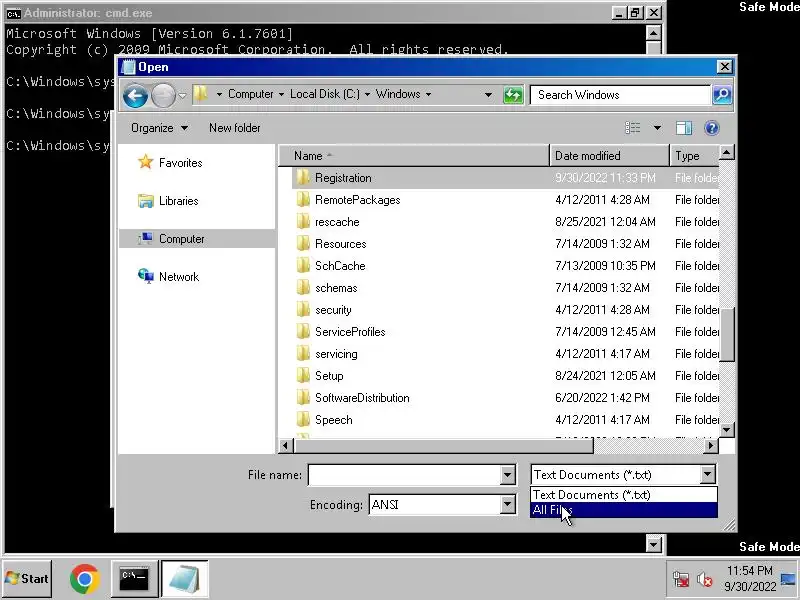Open the Organize menu

pos(159,128)
